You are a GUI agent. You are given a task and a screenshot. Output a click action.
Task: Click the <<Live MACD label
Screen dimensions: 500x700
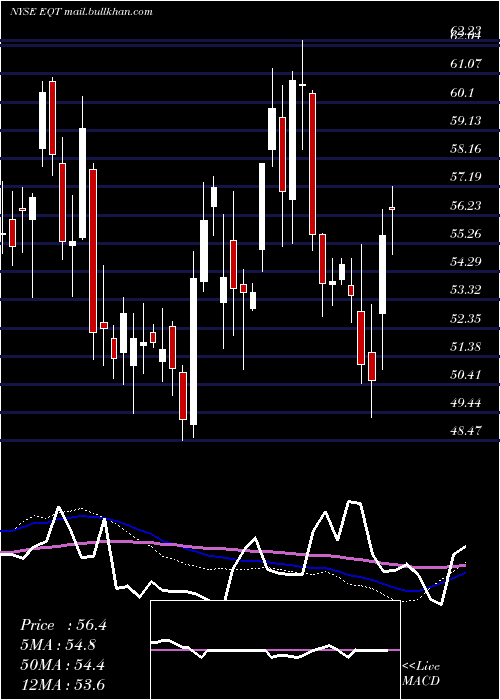click(x=421, y=673)
